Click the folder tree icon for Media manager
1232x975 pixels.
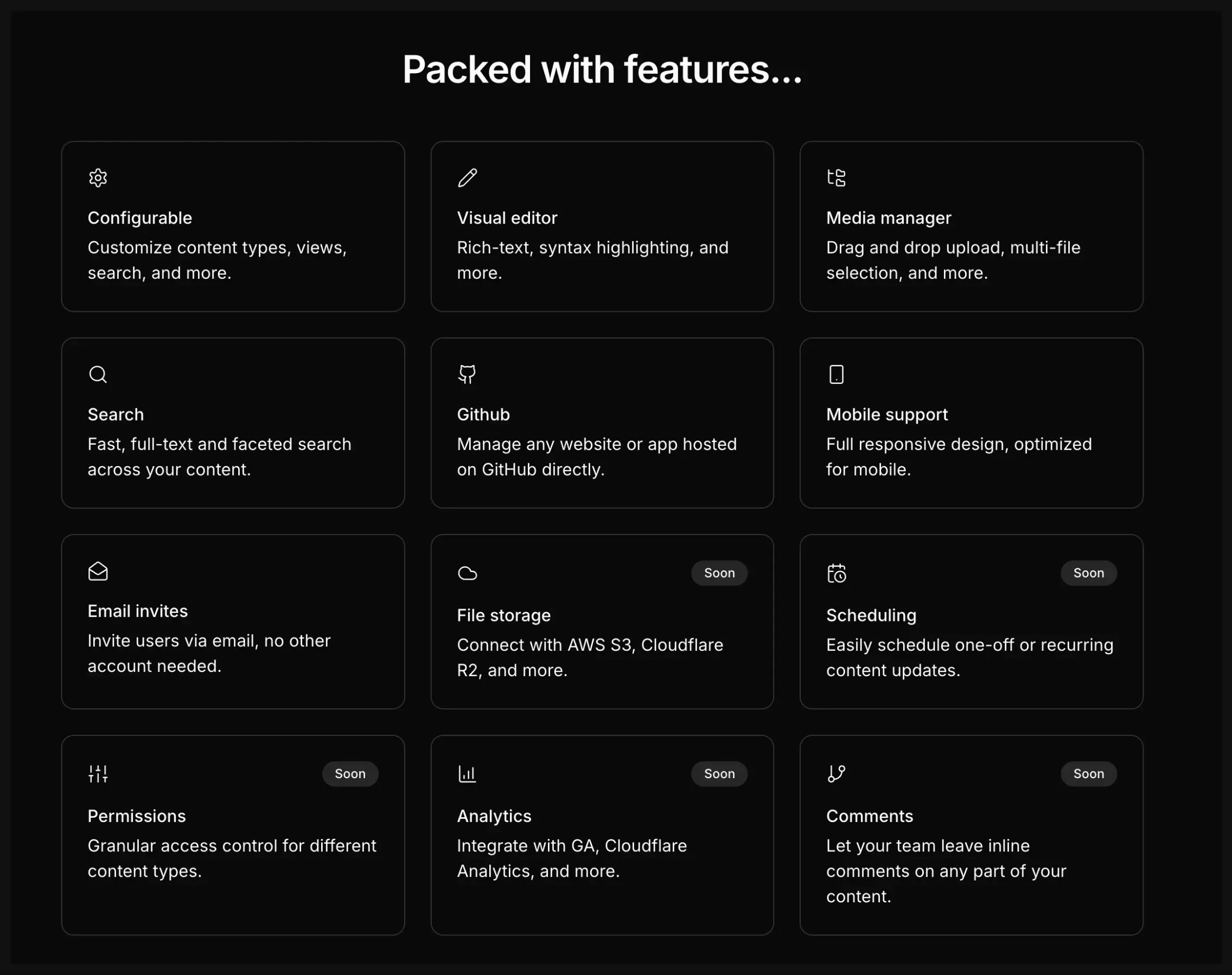point(836,178)
